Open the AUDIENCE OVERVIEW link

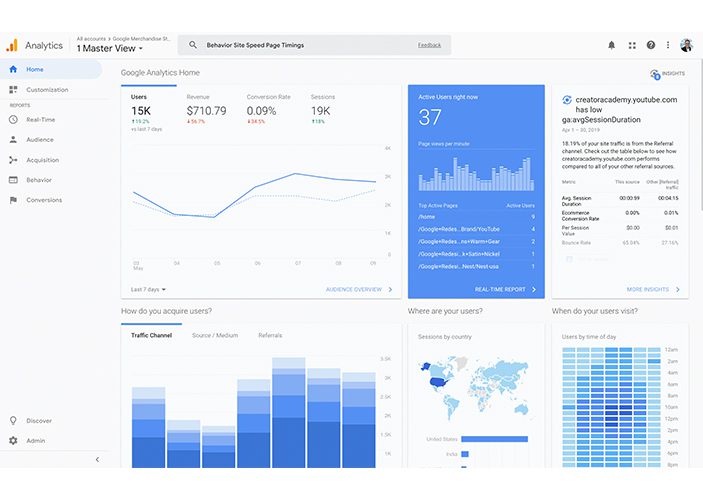click(x=354, y=290)
